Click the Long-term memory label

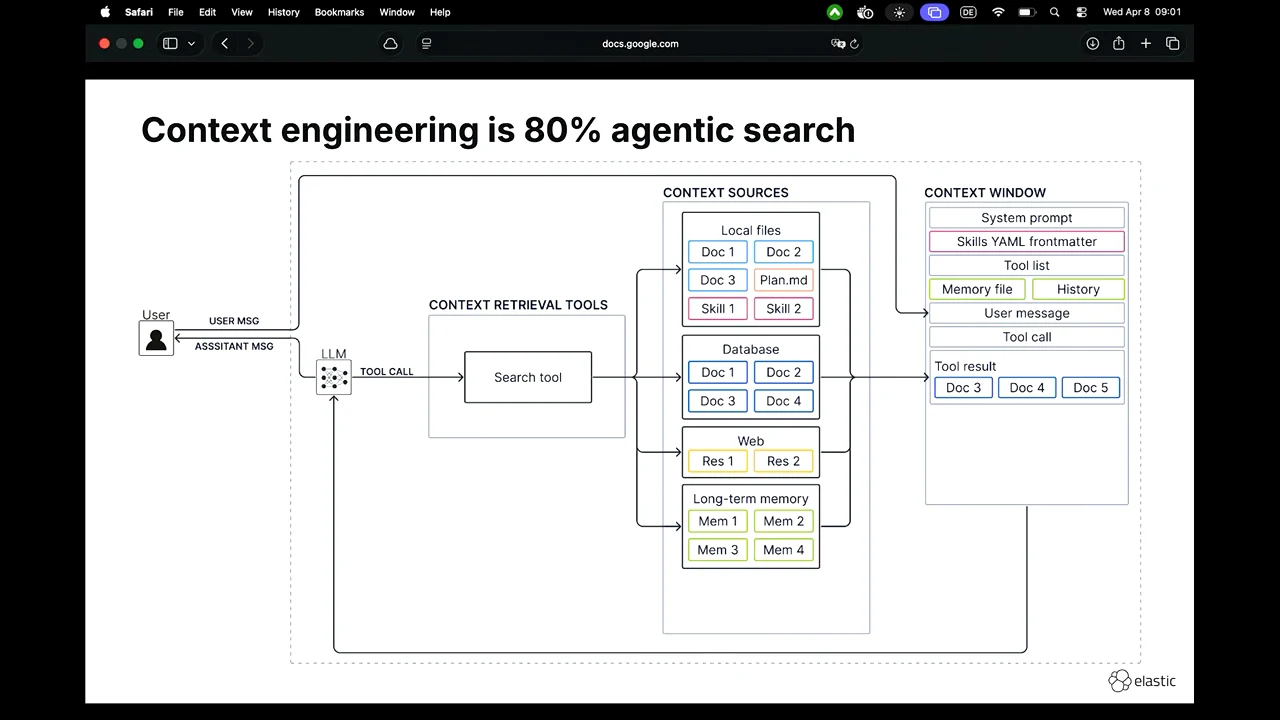(x=751, y=498)
